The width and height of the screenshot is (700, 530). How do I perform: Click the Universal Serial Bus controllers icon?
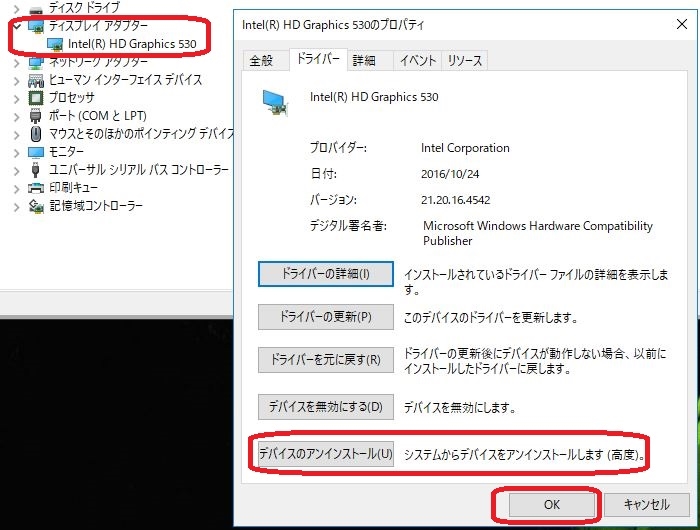pos(36,170)
